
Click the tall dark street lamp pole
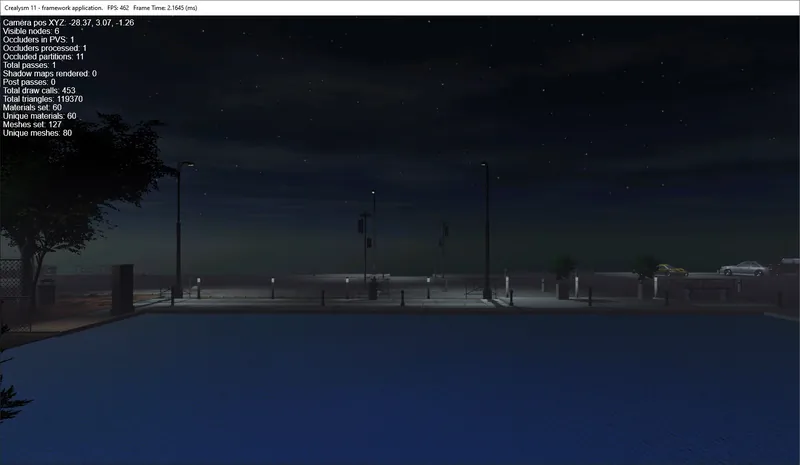tap(486, 230)
